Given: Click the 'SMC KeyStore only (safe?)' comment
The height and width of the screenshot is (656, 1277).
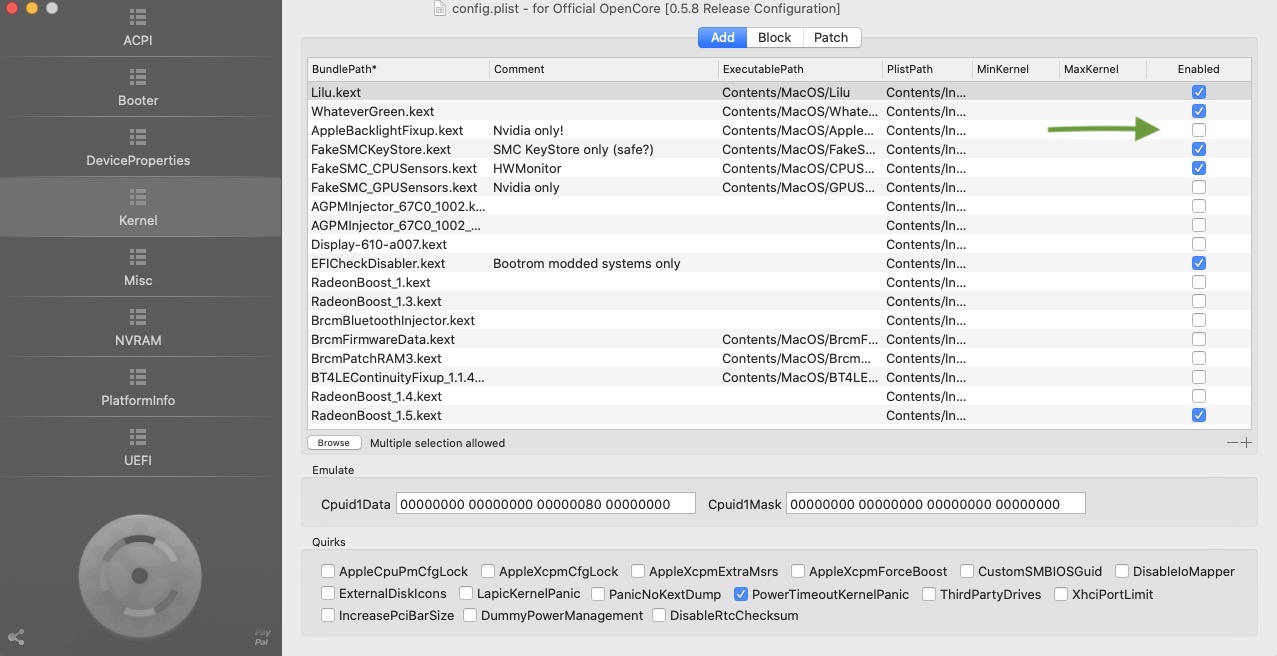Looking at the screenshot, I should pos(573,149).
